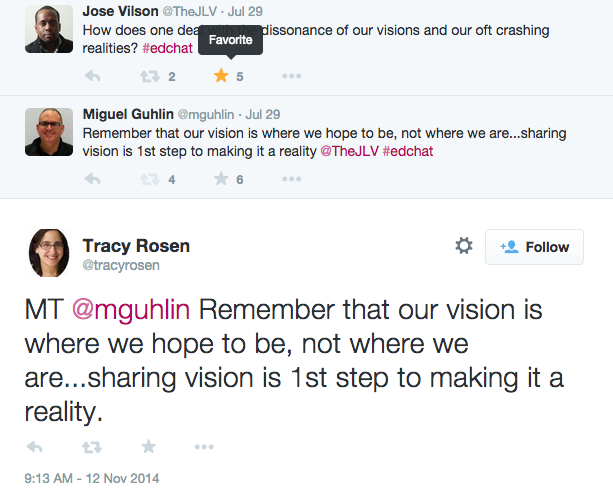Image resolution: width=613 pixels, height=496 pixels.
Task: Retweet Tracy Rosen's tweet
Action: pos(91,446)
